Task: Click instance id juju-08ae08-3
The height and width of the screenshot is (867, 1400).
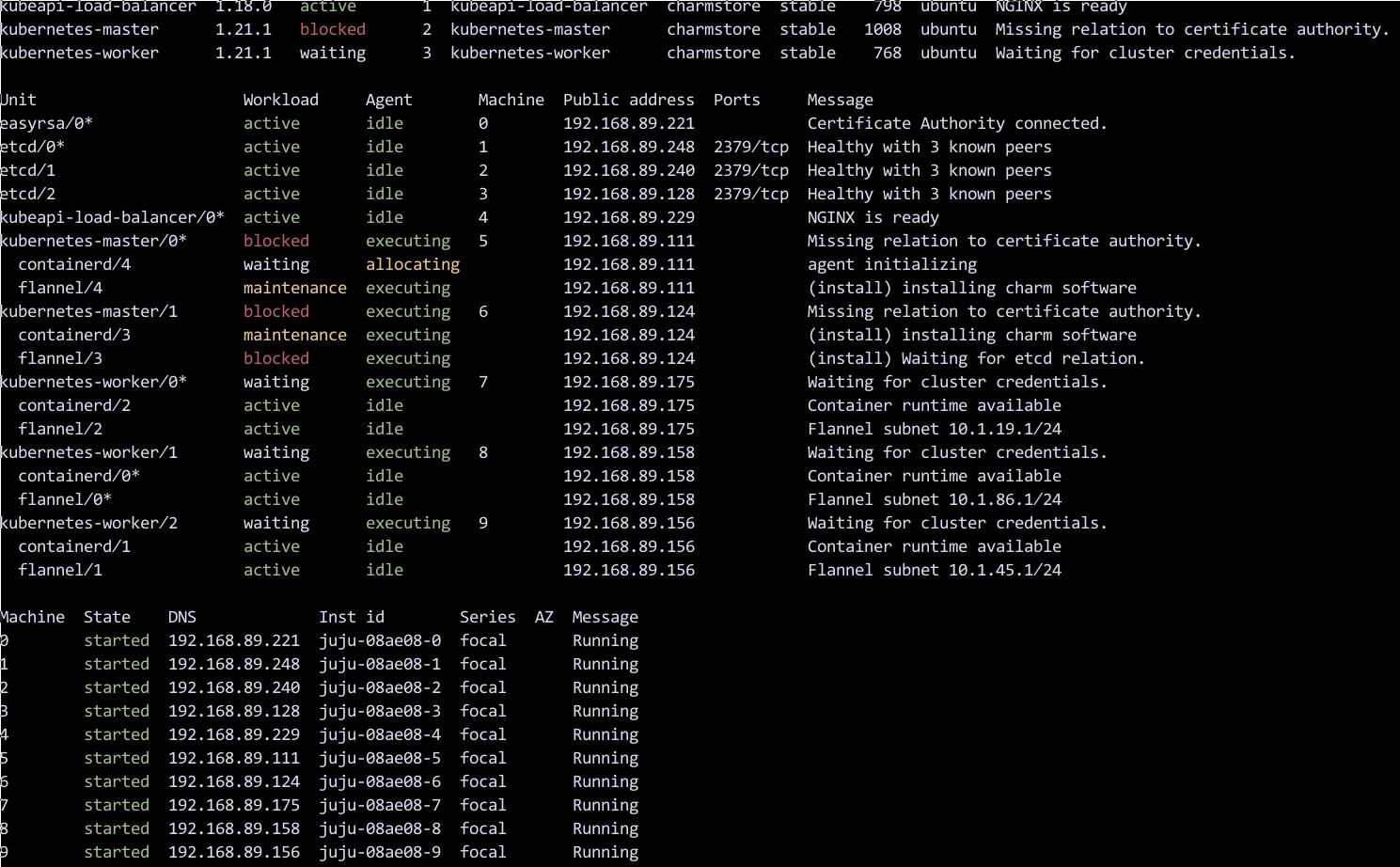Action: coord(380,711)
